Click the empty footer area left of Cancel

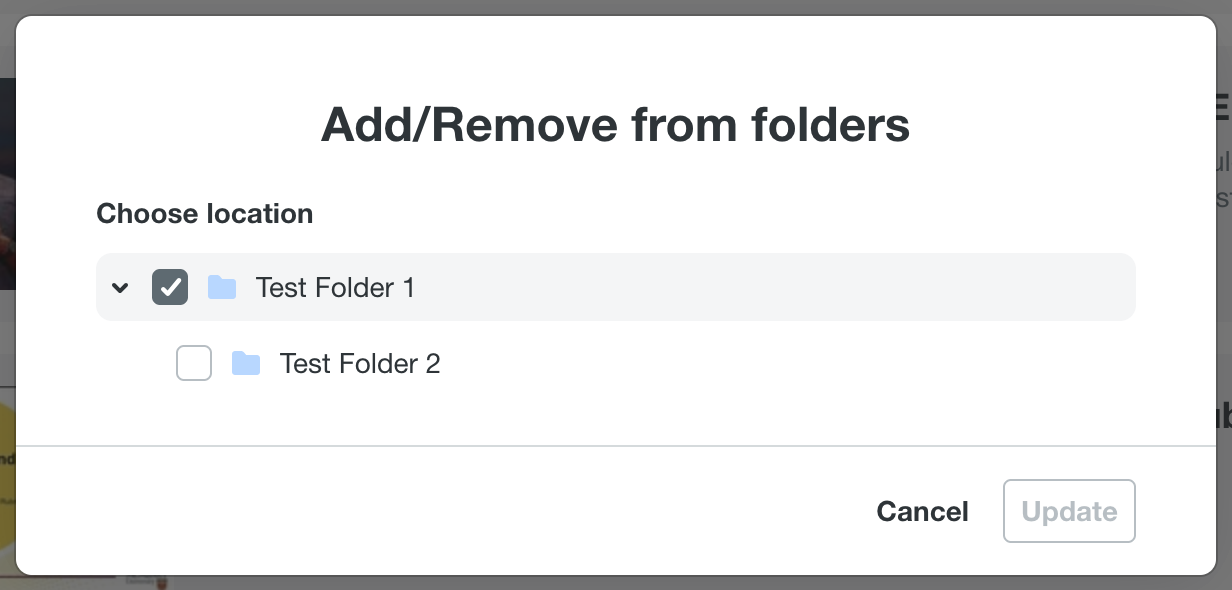click(x=450, y=511)
